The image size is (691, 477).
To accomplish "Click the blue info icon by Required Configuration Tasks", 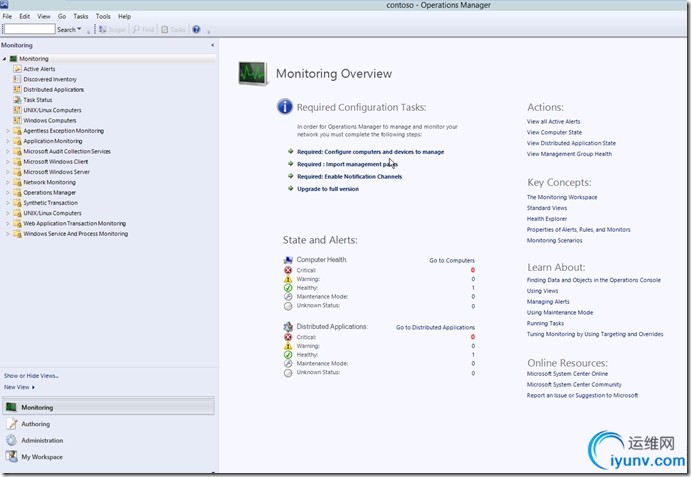I will (285, 107).
